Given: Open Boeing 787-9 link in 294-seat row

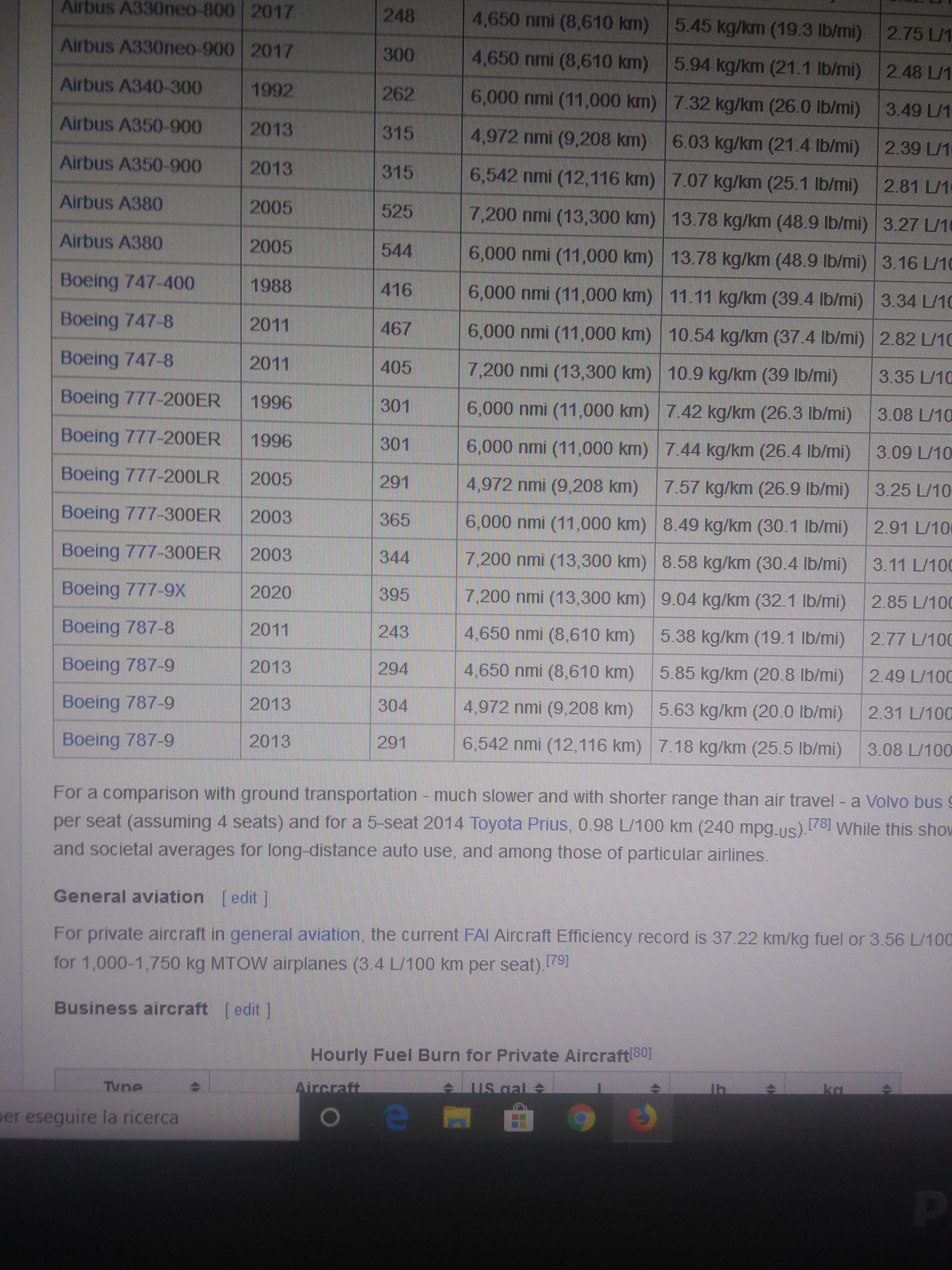Looking at the screenshot, I should [x=119, y=664].
